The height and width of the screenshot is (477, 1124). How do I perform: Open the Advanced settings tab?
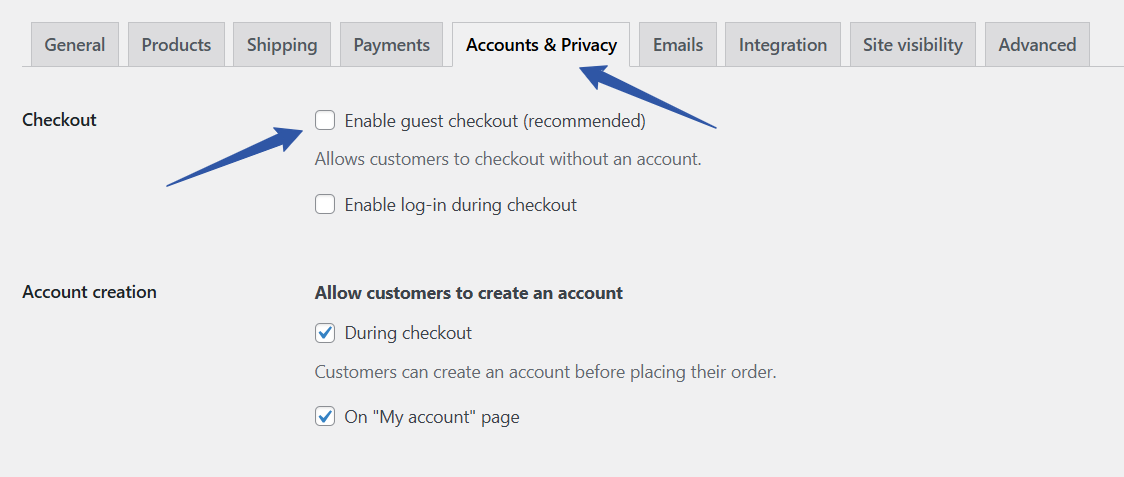(1037, 45)
